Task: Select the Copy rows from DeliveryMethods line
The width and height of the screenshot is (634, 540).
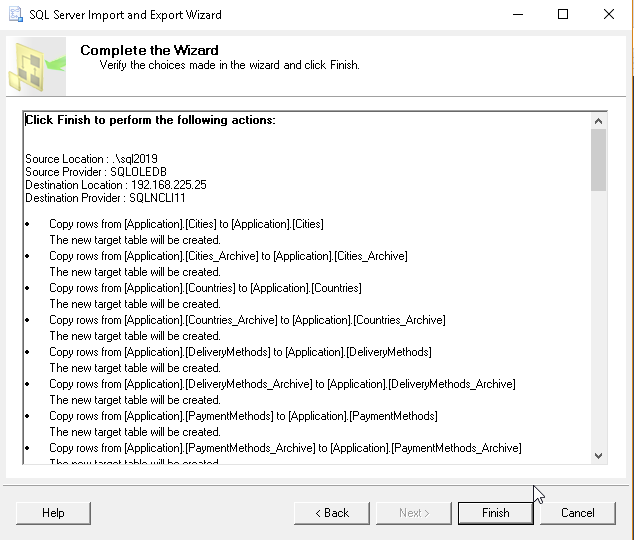Action: pos(240,352)
